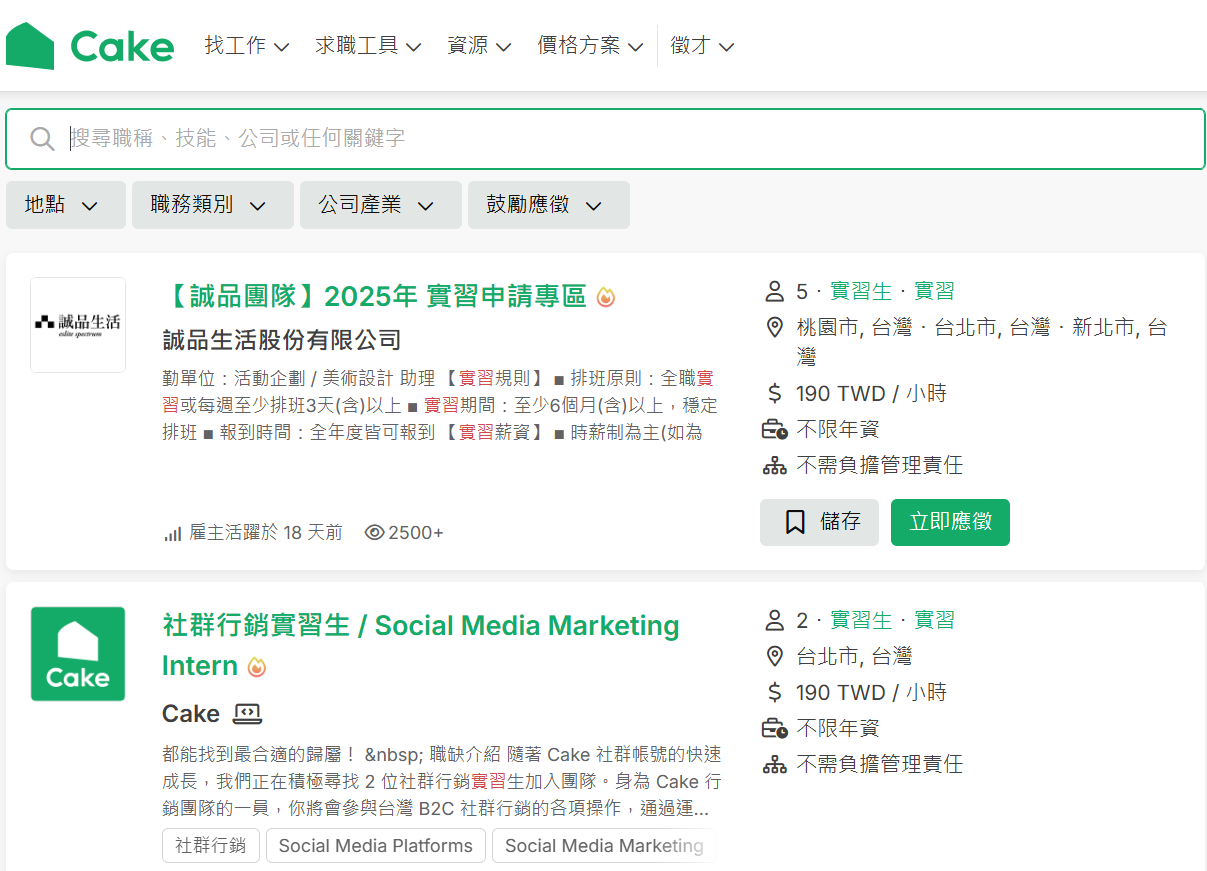Click the green Cake company logo thumbnail

click(78, 653)
